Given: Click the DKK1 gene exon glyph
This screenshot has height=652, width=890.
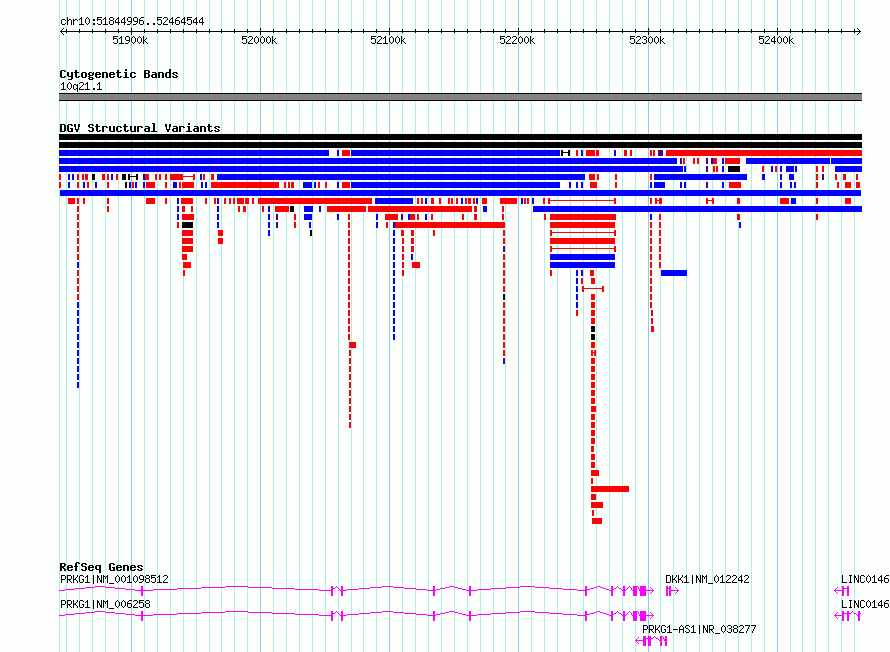Looking at the screenshot, I should coord(672,591).
